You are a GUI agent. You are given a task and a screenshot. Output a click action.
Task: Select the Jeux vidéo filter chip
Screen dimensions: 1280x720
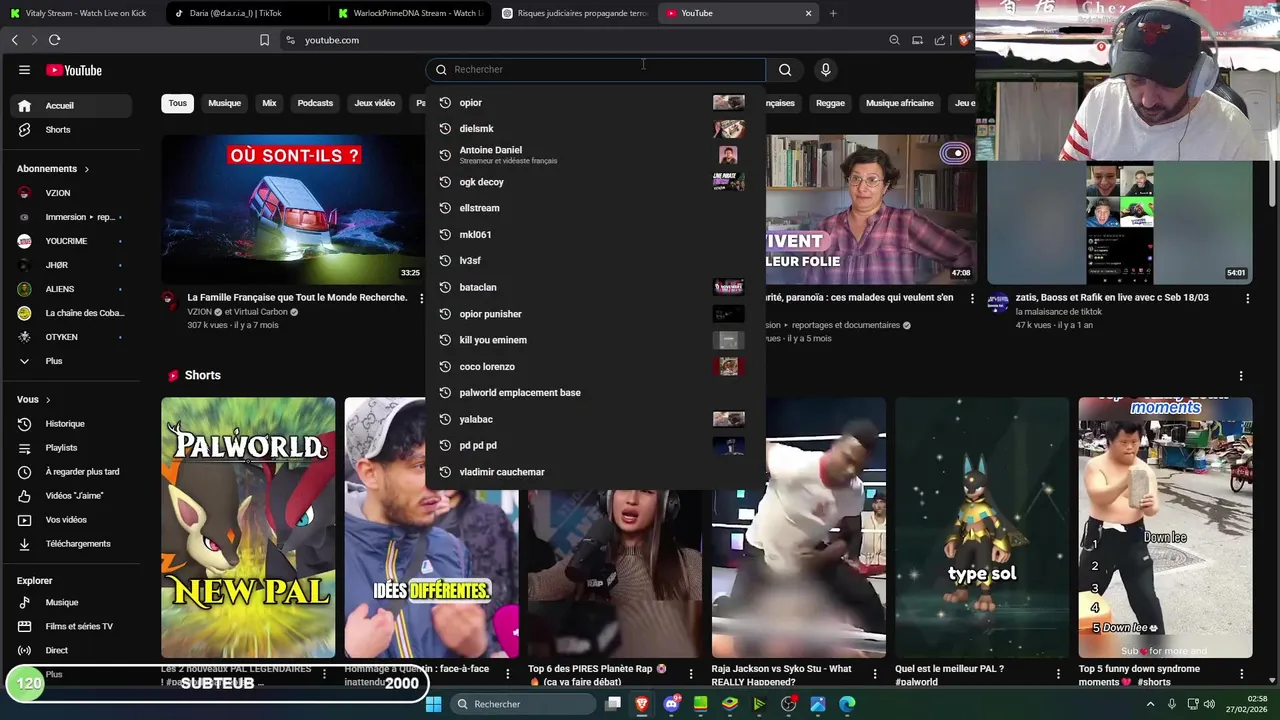pos(375,103)
